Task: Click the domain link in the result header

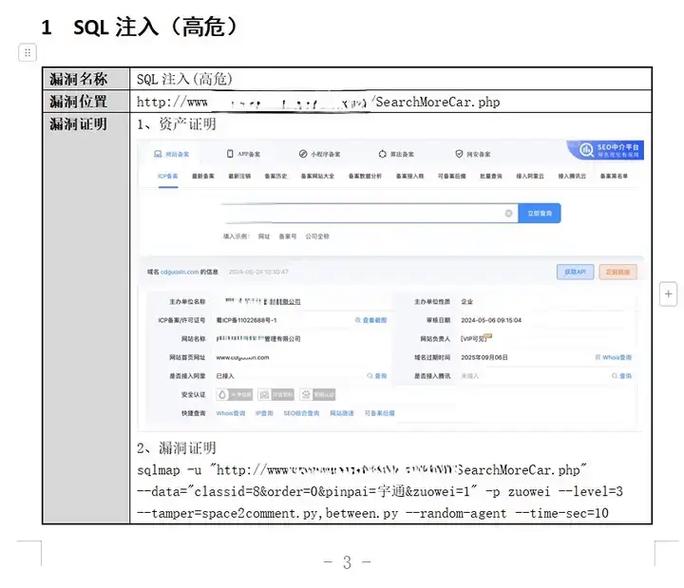Action: point(179,272)
